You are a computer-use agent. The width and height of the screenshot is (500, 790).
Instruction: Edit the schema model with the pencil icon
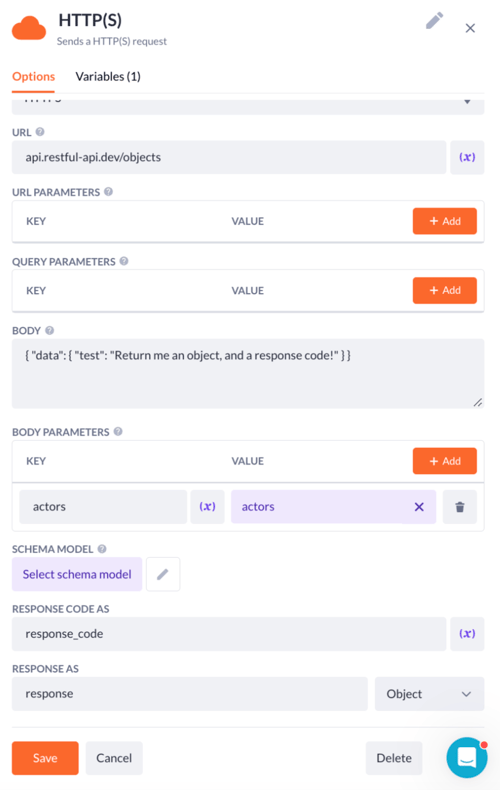click(163, 574)
